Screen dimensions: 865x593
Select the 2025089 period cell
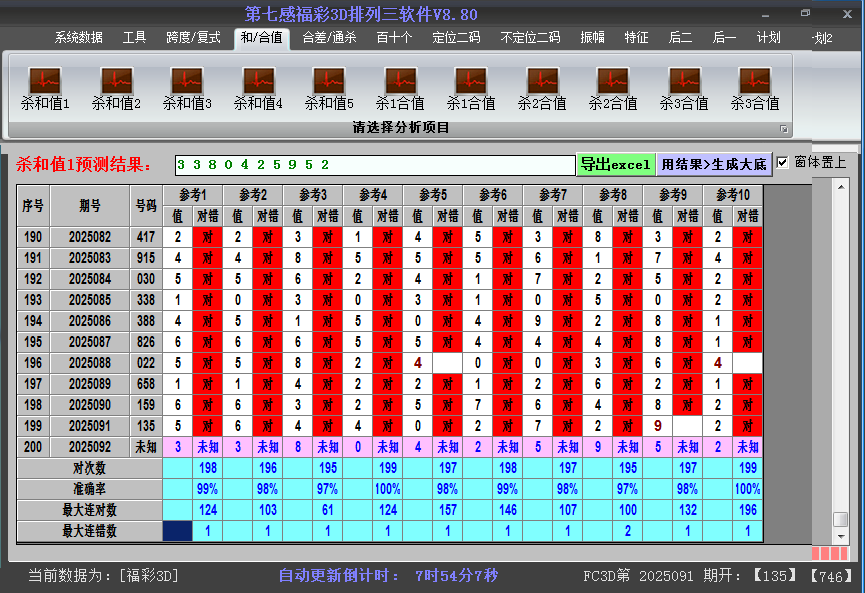coord(90,384)
